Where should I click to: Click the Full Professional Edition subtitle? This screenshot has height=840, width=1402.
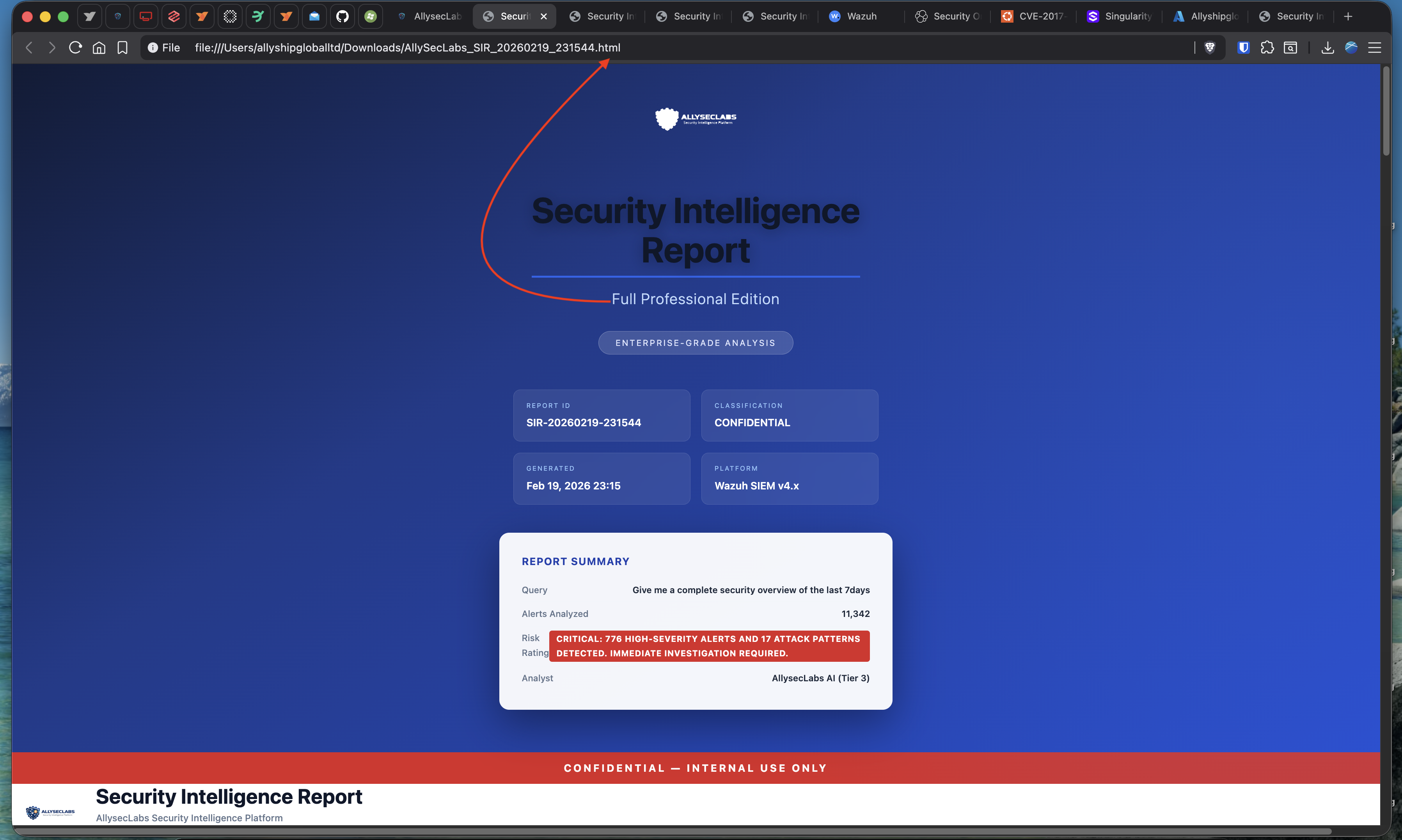(695, 299)
